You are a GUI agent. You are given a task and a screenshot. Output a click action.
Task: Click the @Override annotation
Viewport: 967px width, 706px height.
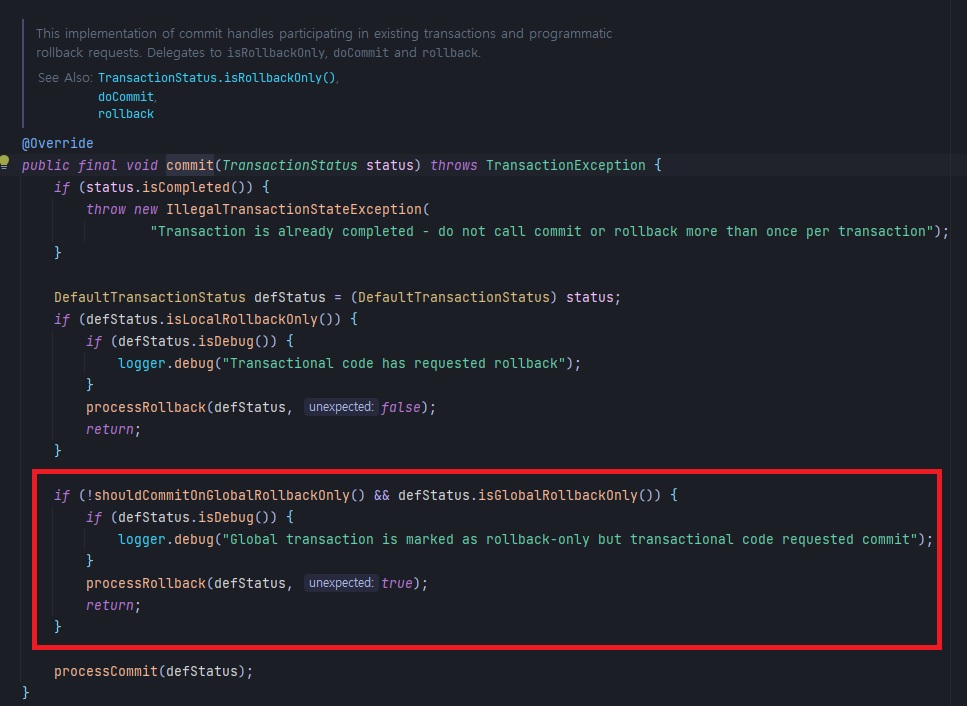click(57, 143)
